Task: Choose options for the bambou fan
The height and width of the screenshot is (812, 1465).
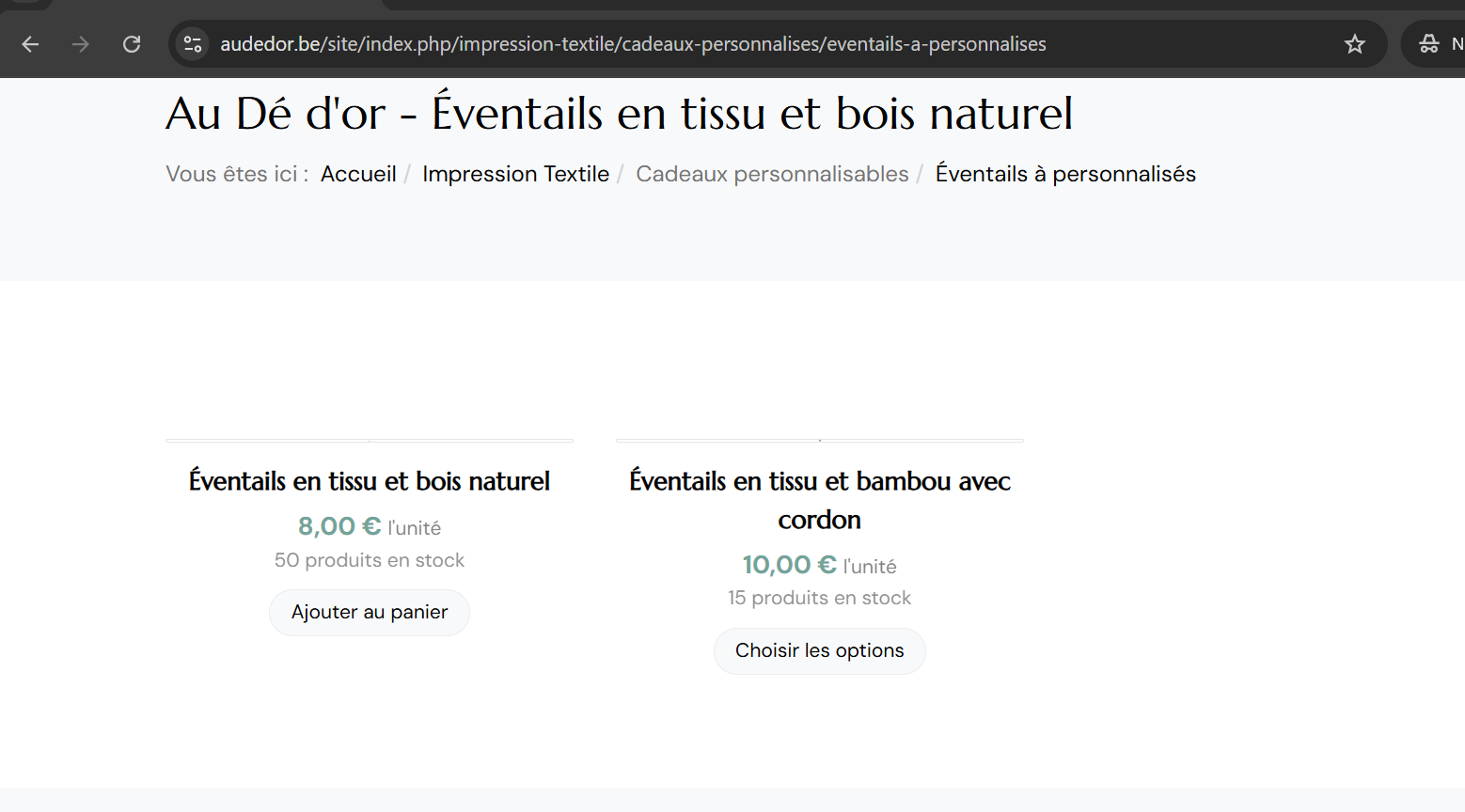Action: click(x=820, y=651)
